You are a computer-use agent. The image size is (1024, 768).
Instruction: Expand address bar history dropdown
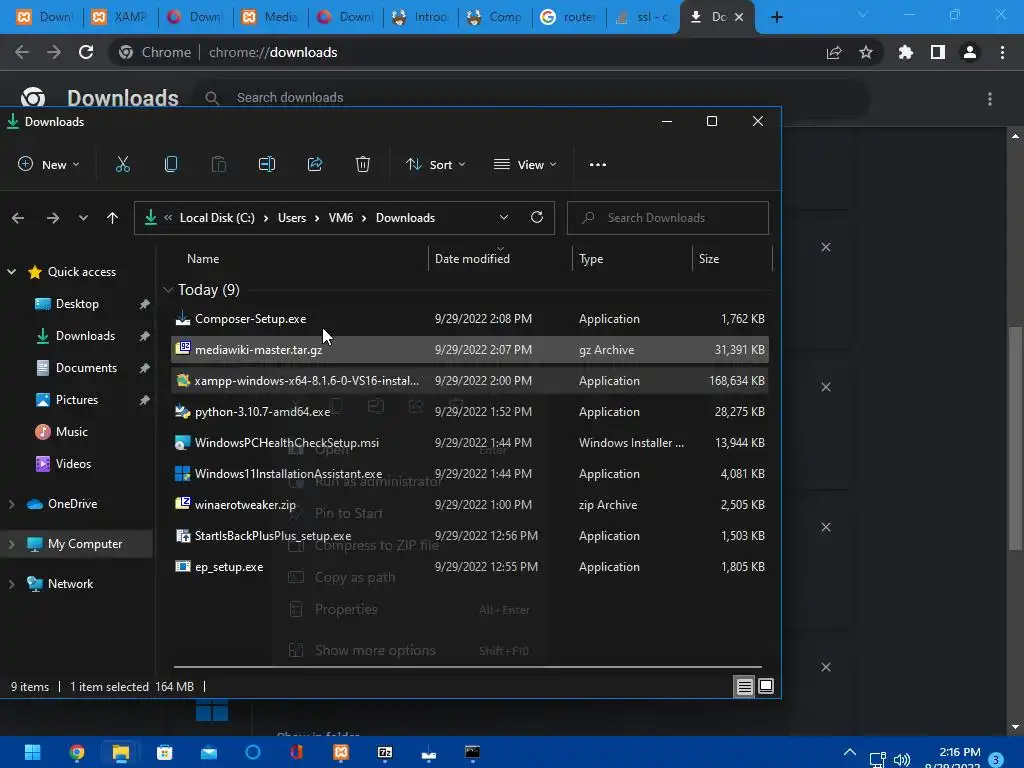(504, 217)
